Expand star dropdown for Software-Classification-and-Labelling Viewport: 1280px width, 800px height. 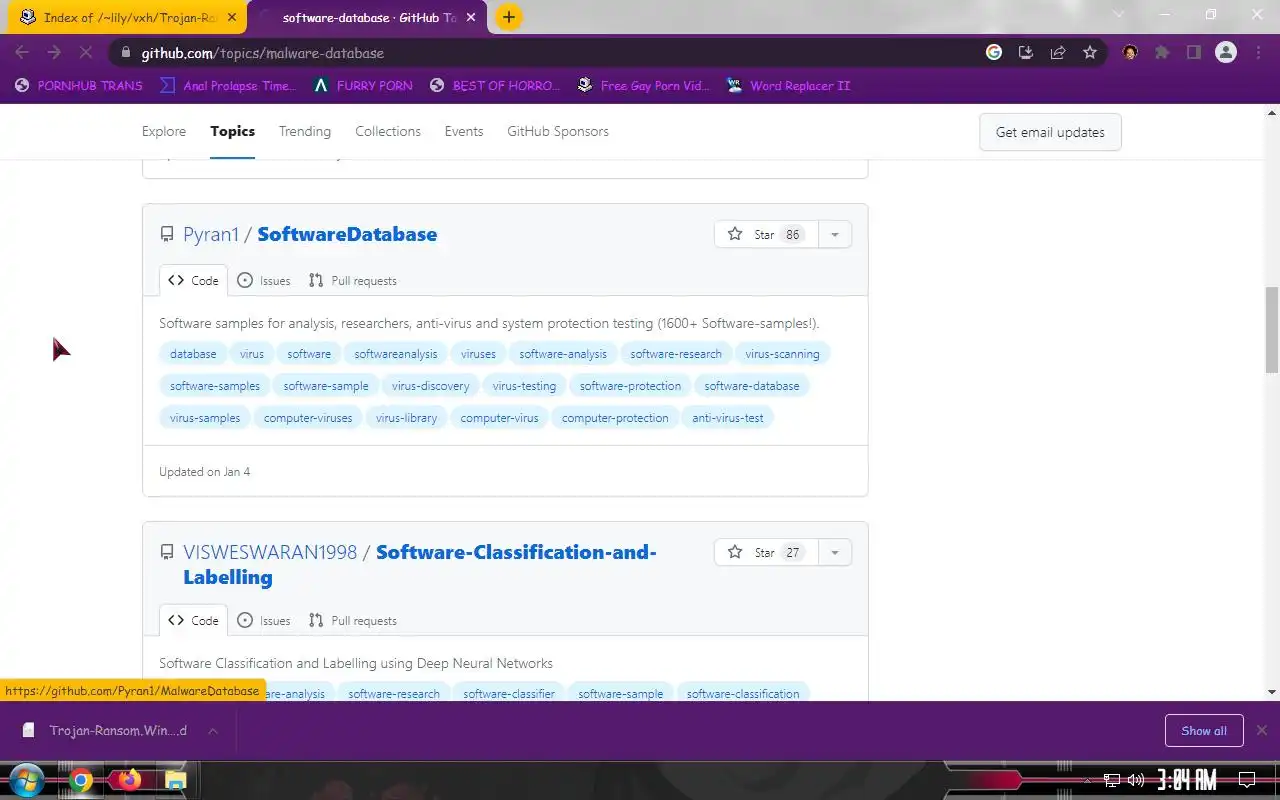835,552
